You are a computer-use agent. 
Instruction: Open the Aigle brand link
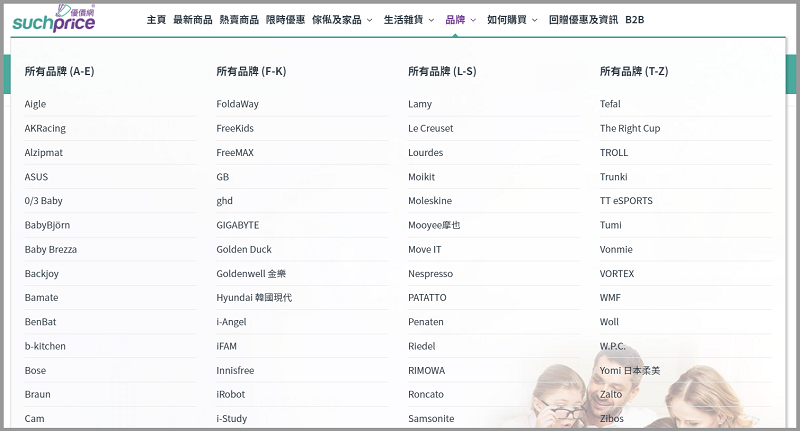(35, 104)
